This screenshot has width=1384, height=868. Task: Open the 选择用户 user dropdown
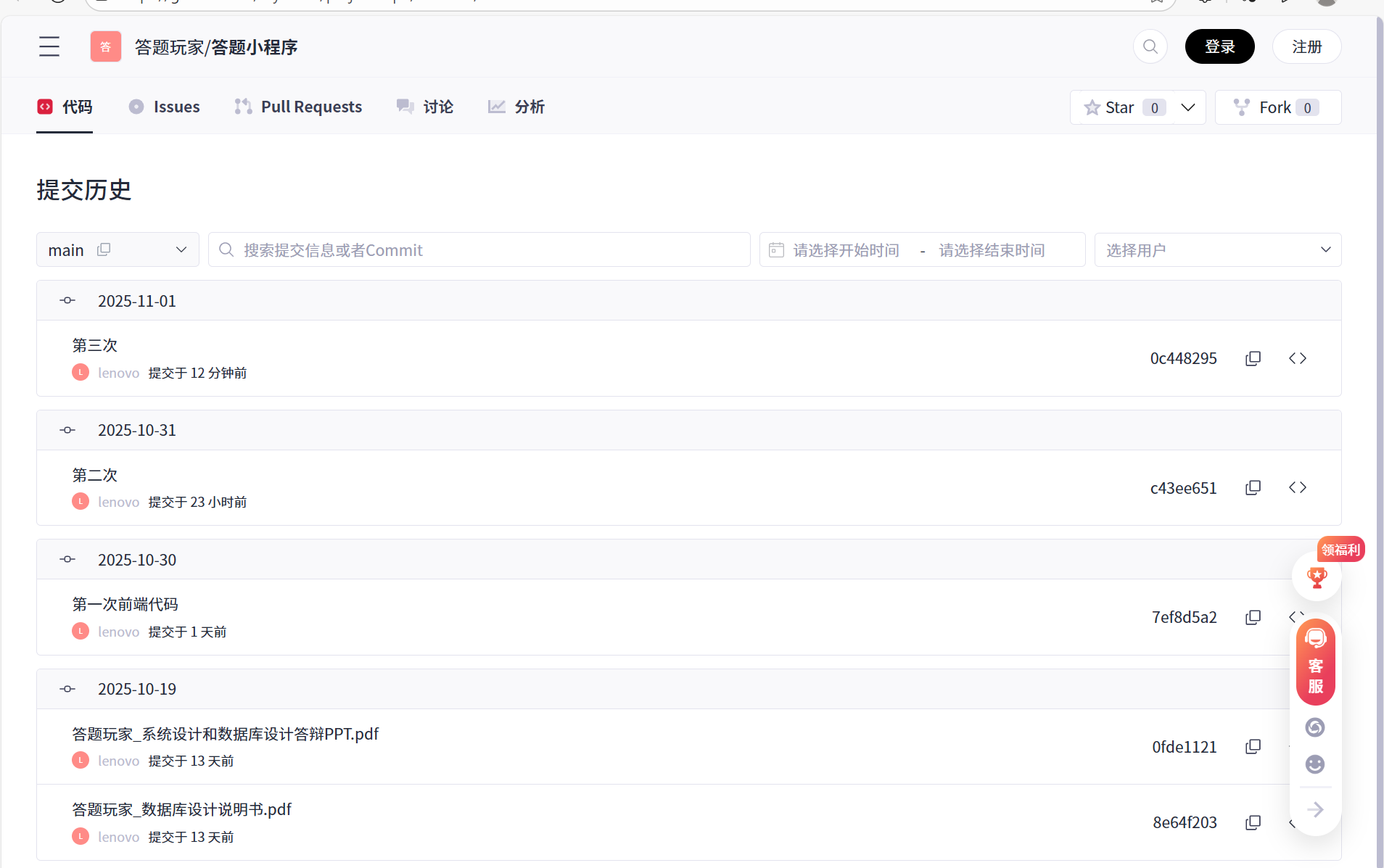pyautogui.click(x=1218, y=249)
